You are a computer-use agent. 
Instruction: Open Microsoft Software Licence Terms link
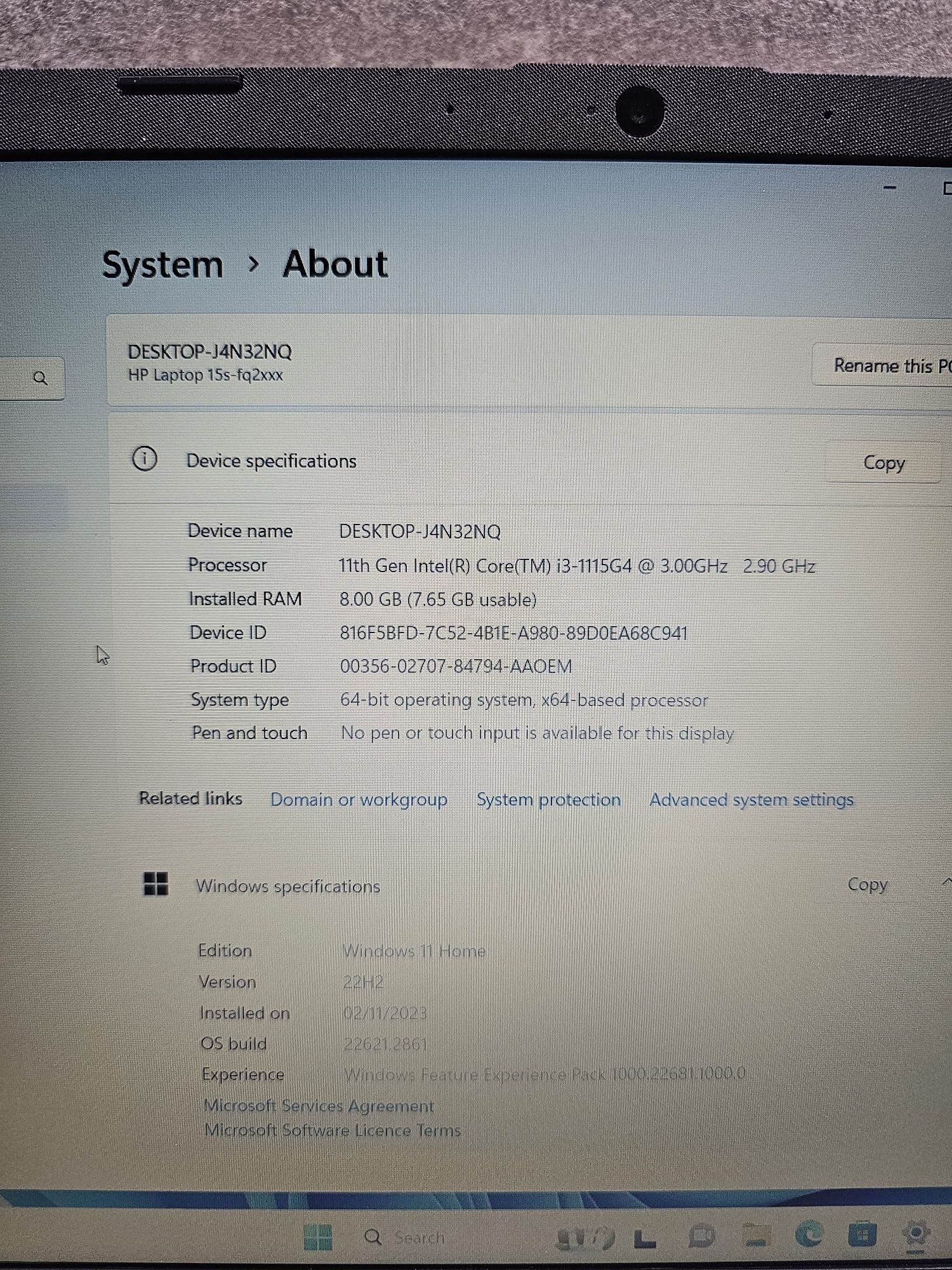(x=333, y=1130)
